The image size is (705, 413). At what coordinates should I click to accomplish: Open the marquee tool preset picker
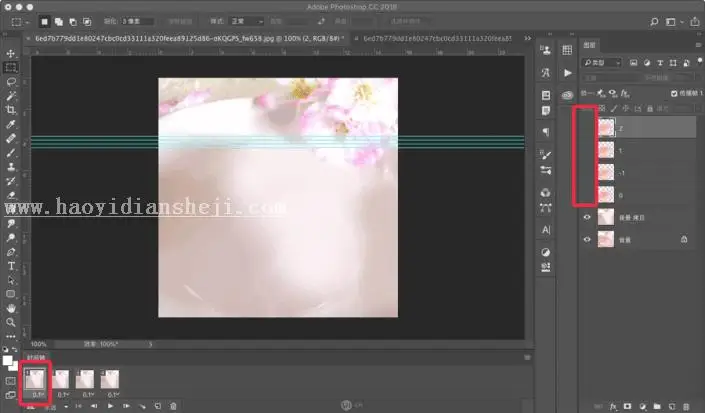pyautogui.click(x=20, y=22)
